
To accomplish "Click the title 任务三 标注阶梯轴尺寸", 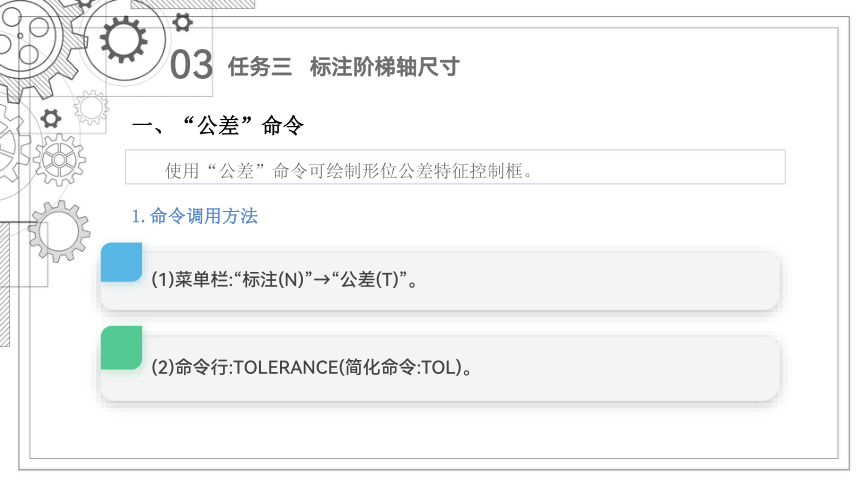I will (344, 67).
